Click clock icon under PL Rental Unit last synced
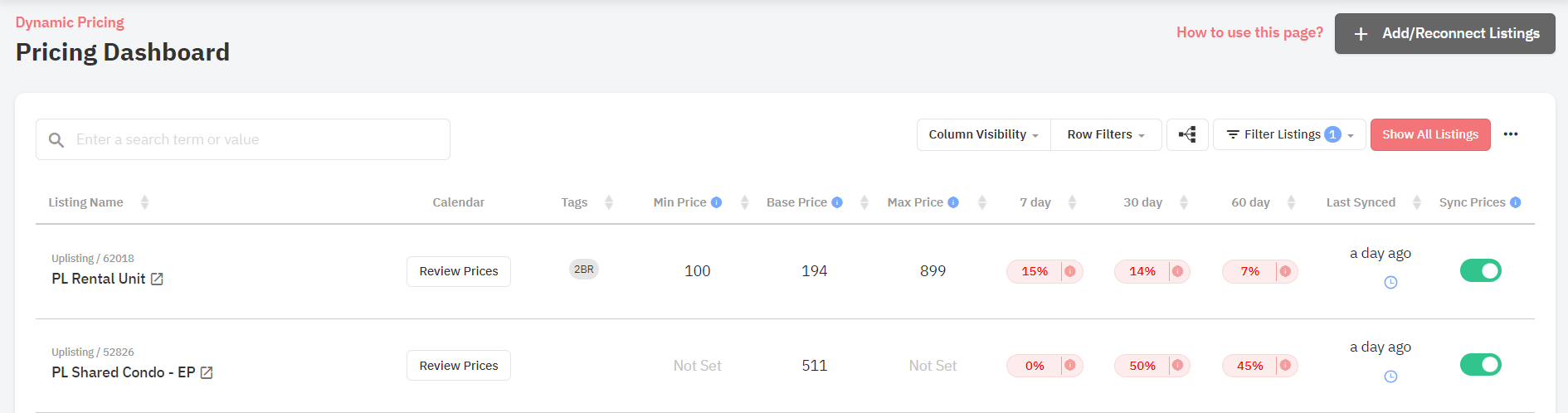This screenshot has width=1568, height=413. tap(1391, 283)
